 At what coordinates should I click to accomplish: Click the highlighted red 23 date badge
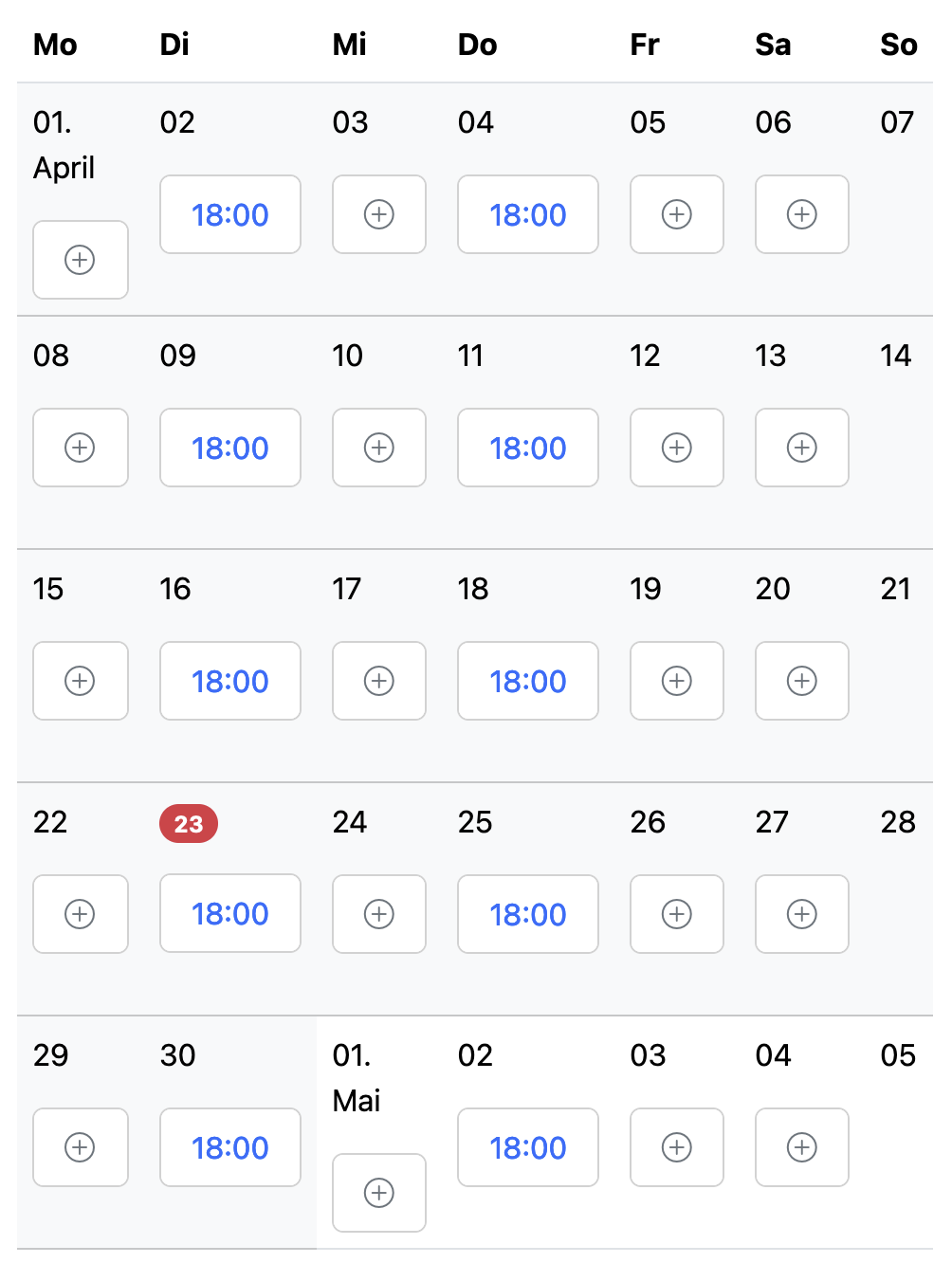189,823
